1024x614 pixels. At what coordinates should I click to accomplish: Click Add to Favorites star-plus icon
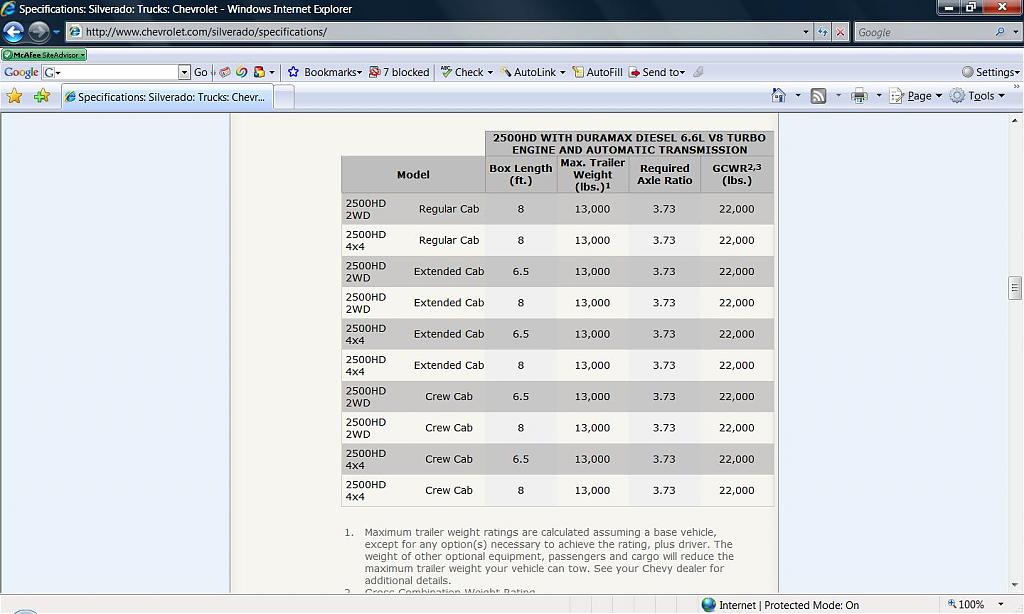coord(41,96)
